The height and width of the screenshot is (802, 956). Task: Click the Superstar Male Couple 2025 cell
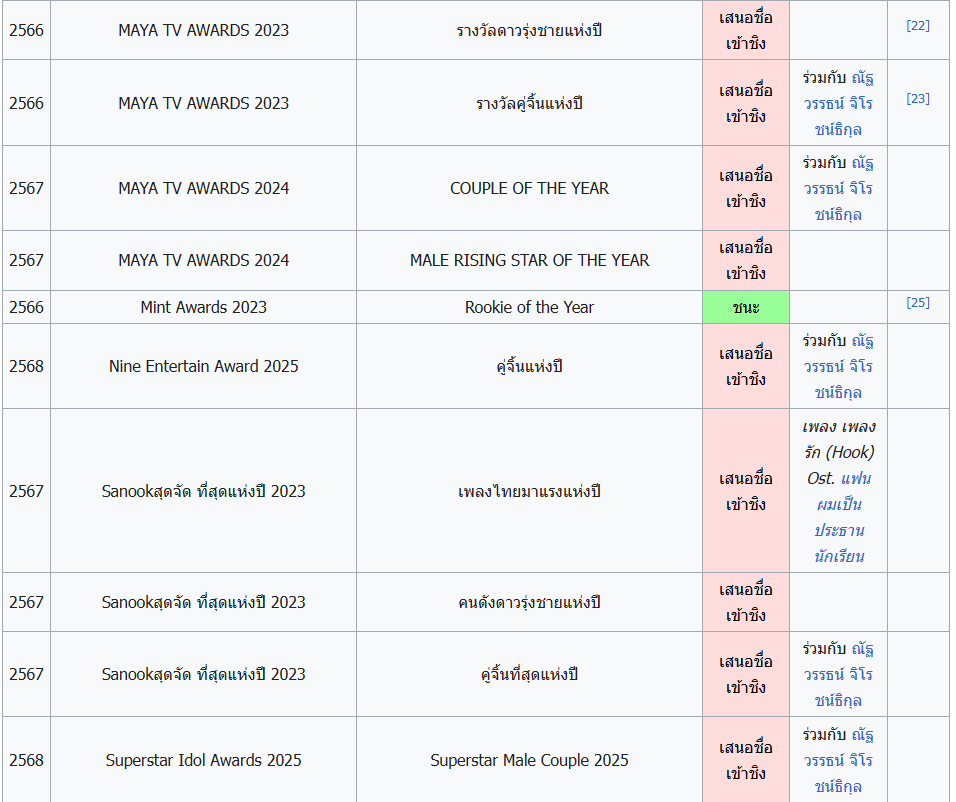529,761
